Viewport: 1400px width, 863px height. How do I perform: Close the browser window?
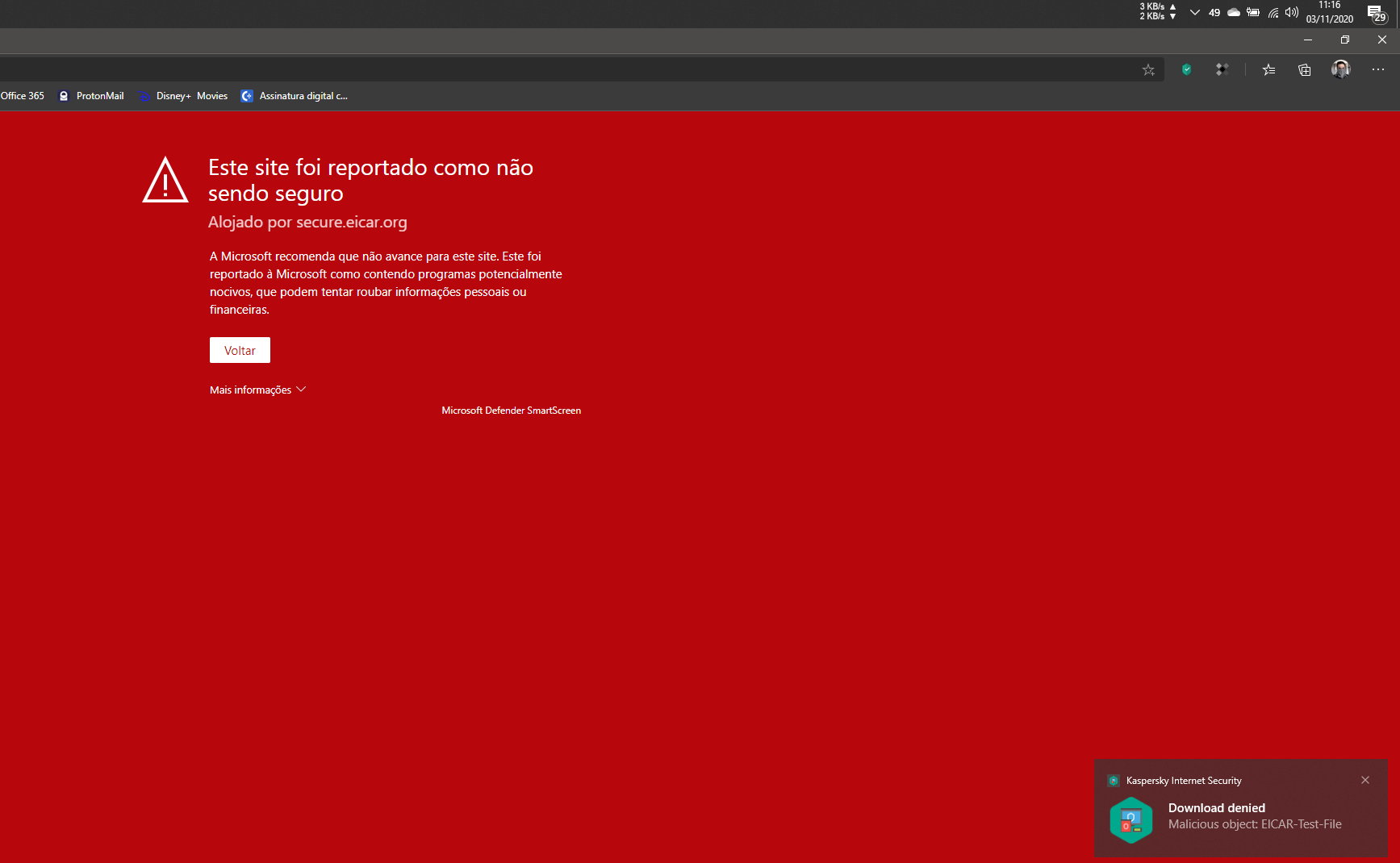click(1382, 40)
